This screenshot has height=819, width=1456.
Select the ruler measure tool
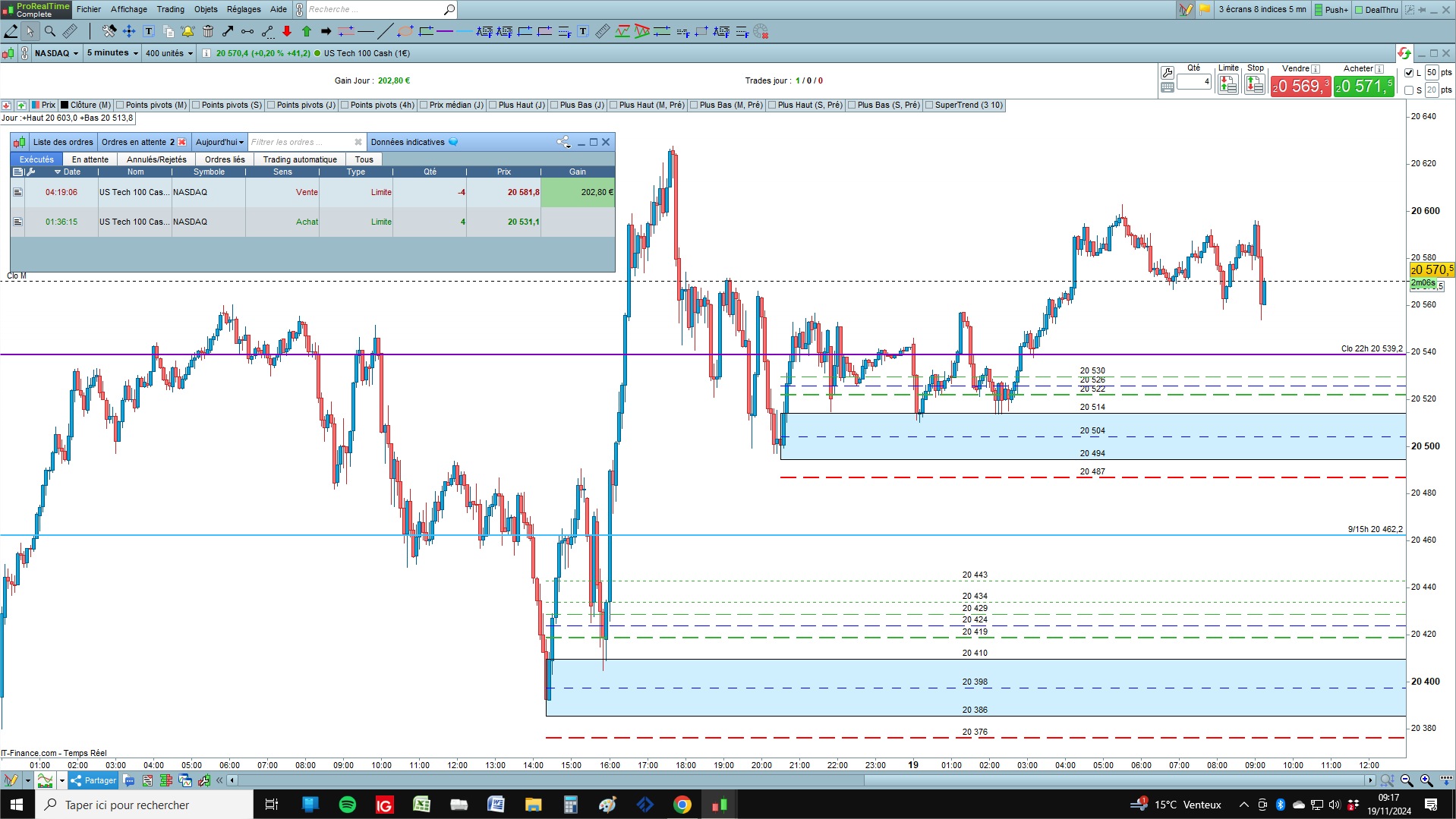tap(70, 31)
